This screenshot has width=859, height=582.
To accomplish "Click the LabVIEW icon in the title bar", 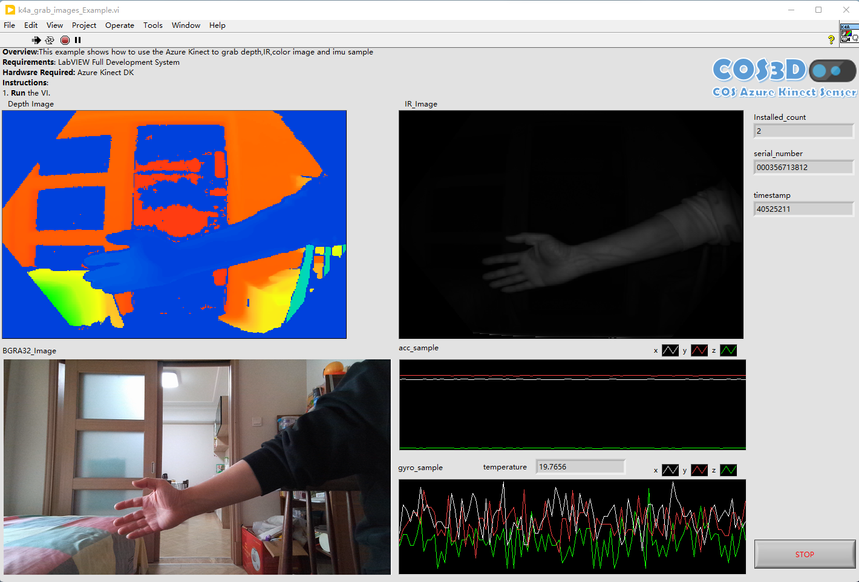I will pos(9,10).
